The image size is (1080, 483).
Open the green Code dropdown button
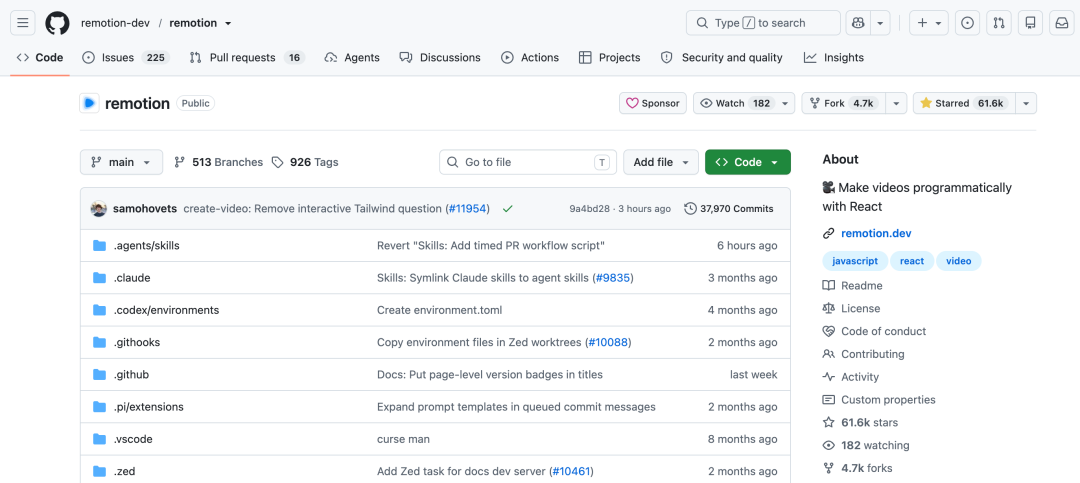[748, 162]
